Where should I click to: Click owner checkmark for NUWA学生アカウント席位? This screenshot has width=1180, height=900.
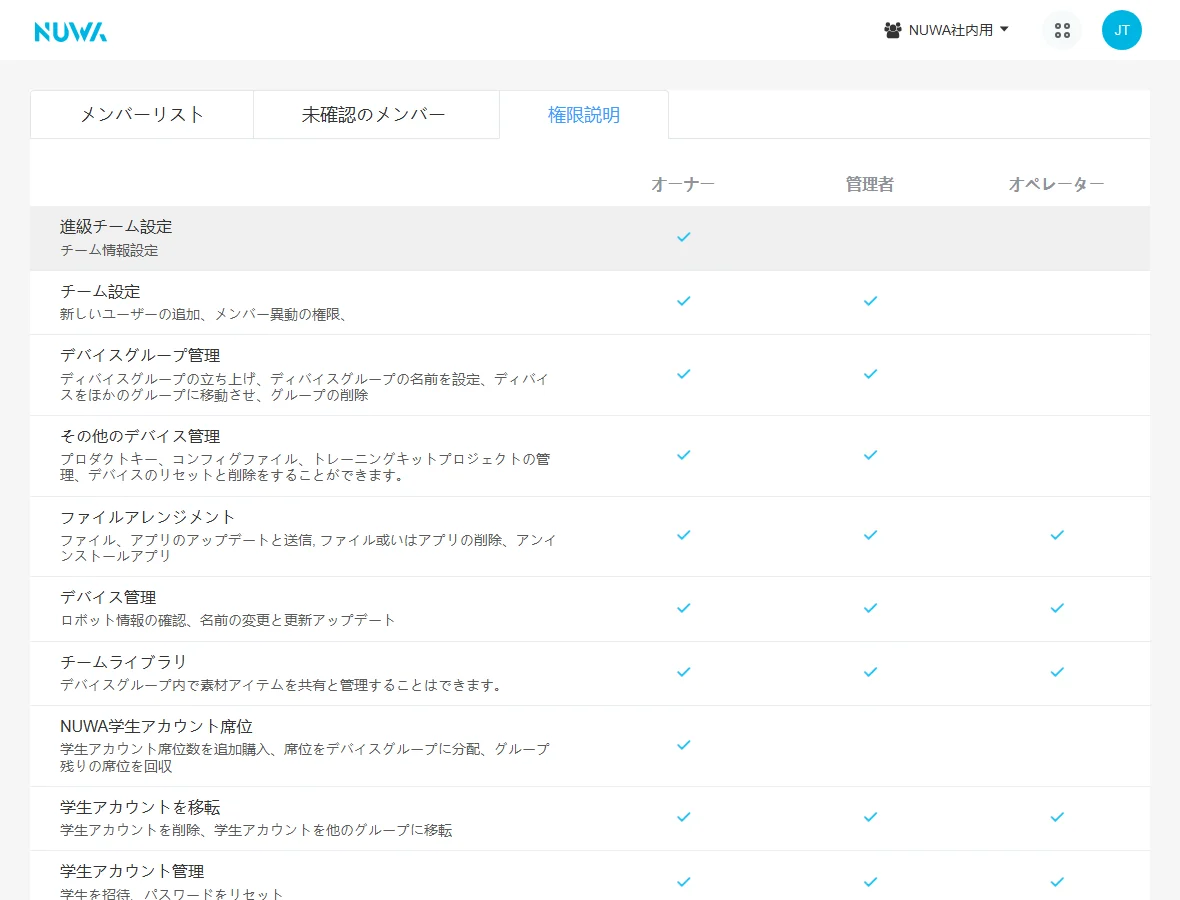coord(683,745)
